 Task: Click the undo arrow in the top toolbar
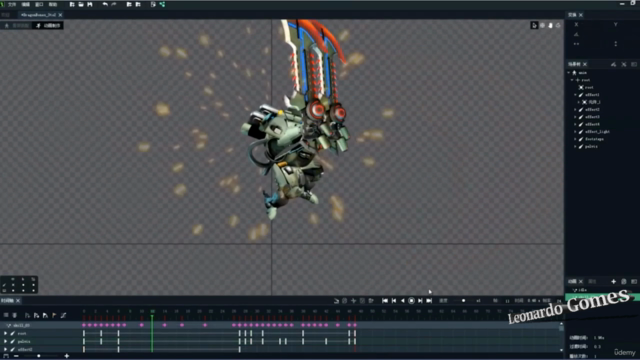coord(105,4)
